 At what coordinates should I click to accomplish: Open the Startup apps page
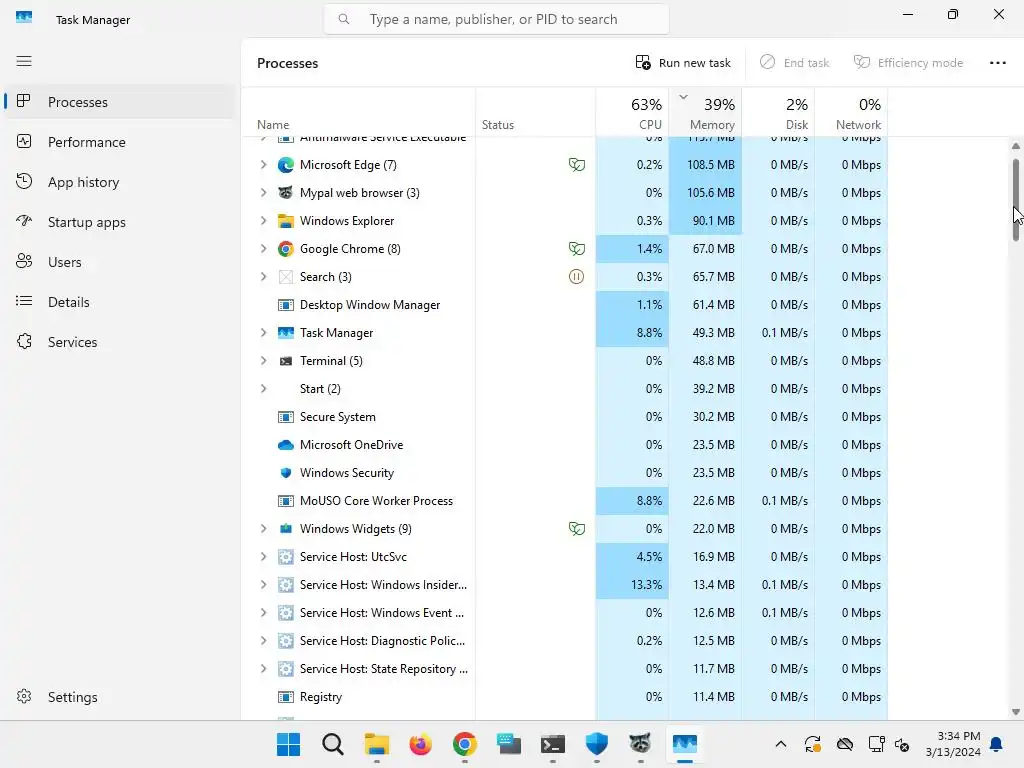coord(120,222)
